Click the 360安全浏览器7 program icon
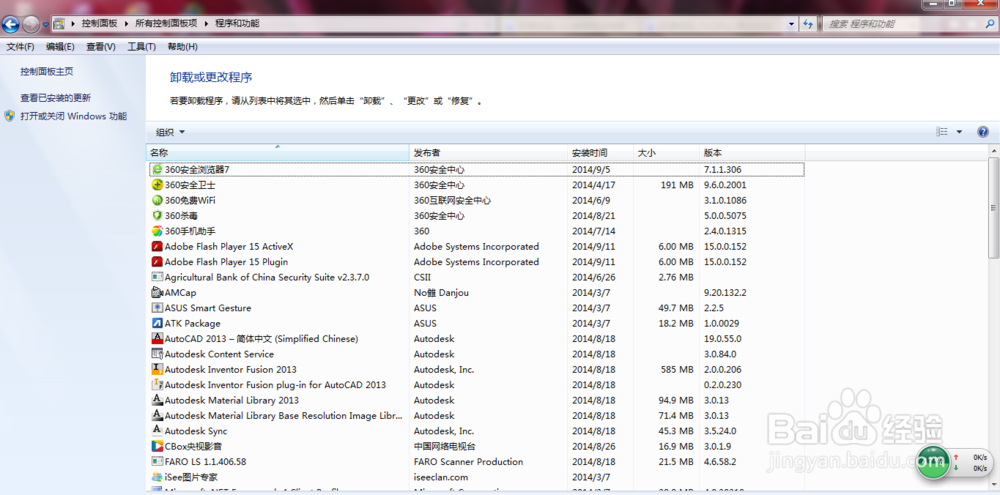1000x495 pixels. click(x=157, y=170)
